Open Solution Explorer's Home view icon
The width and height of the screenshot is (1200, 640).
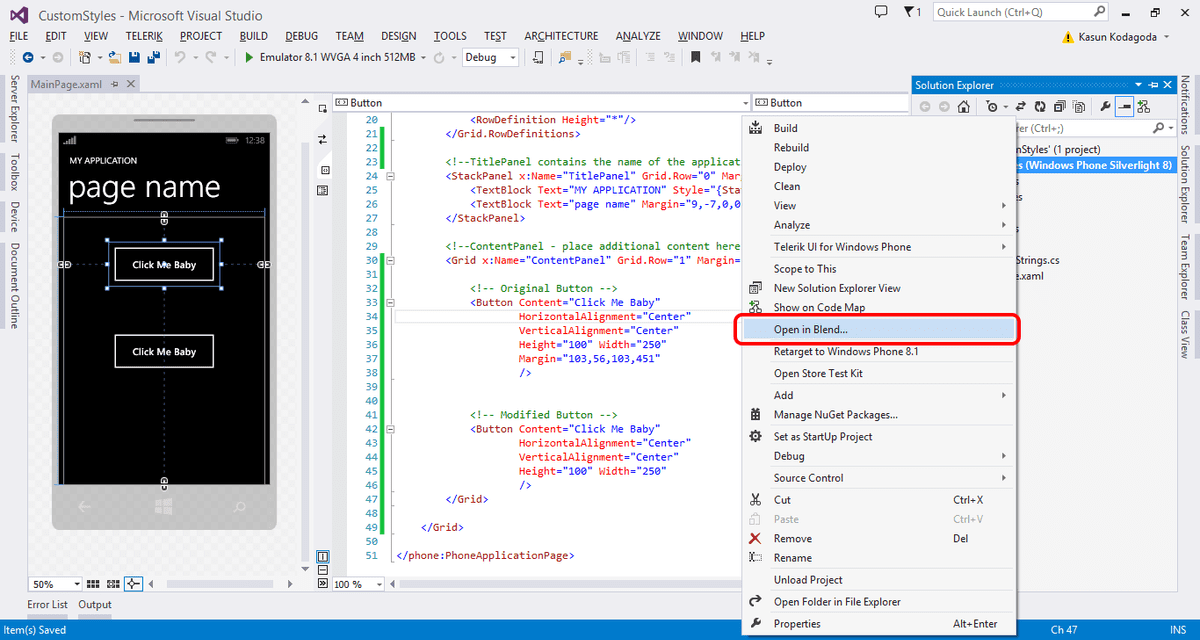964,106
